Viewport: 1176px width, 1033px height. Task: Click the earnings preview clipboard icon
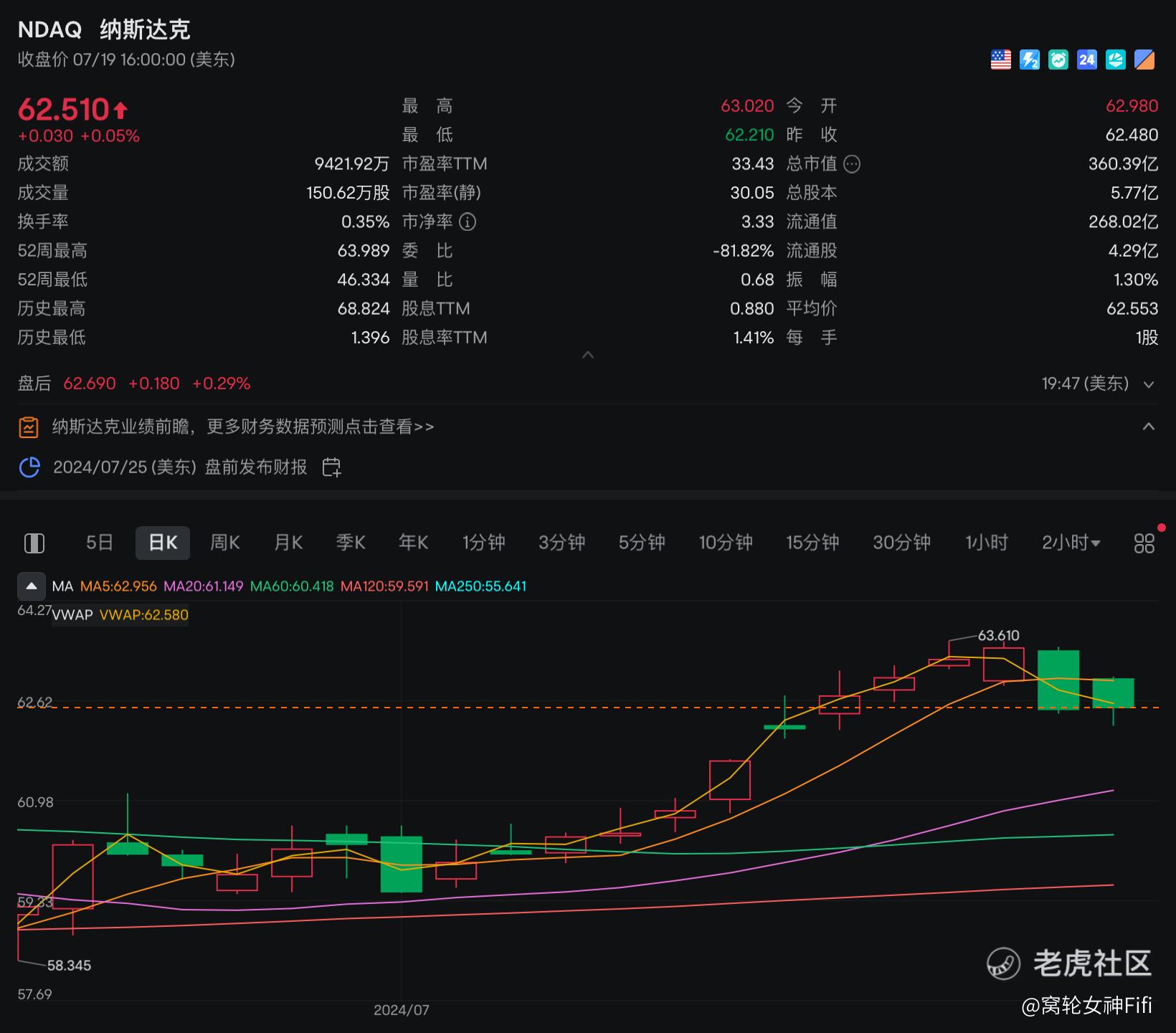coord(29,427)
